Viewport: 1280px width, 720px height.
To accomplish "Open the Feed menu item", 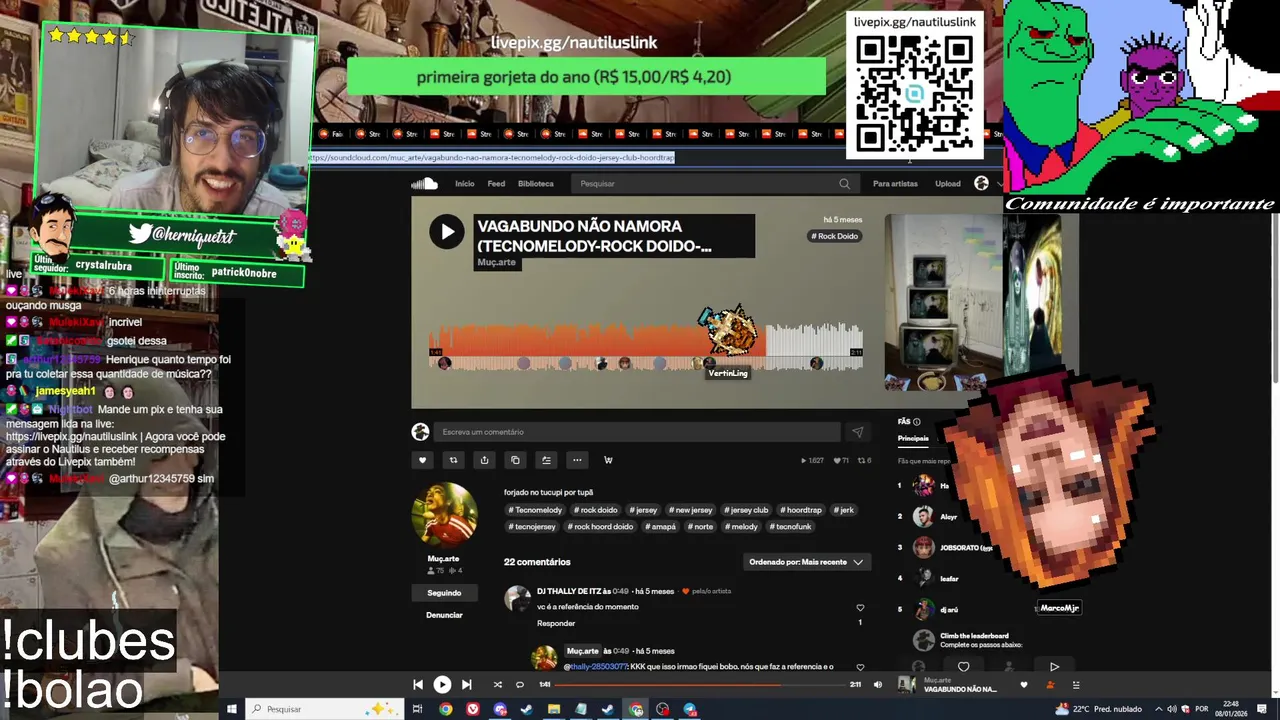I will (x=496, y=184).
